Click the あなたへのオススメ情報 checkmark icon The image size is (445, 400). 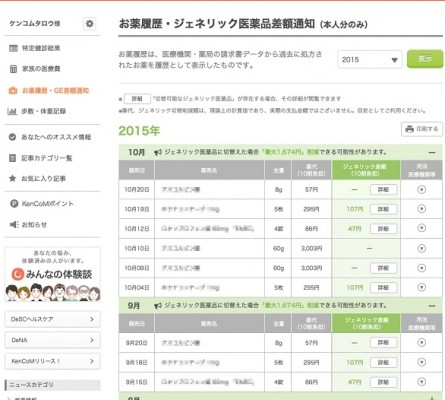coord(12,137)
